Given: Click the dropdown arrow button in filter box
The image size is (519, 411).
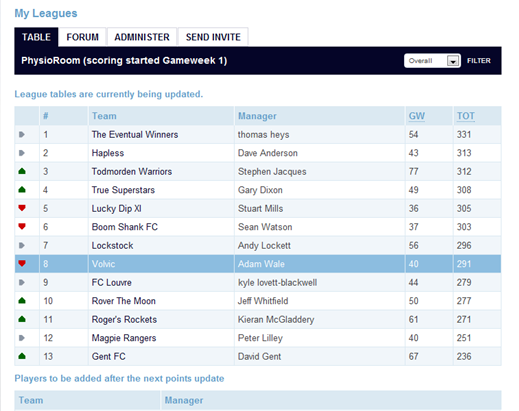Looking at the screenshot, I should point(453,61).
